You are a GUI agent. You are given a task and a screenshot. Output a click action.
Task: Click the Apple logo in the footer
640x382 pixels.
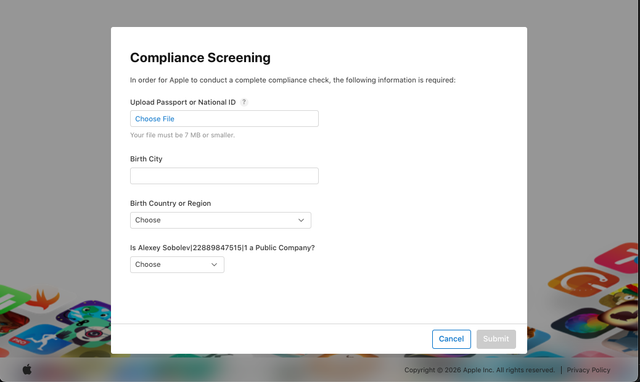pyautogui.click(x=27, y=370)
